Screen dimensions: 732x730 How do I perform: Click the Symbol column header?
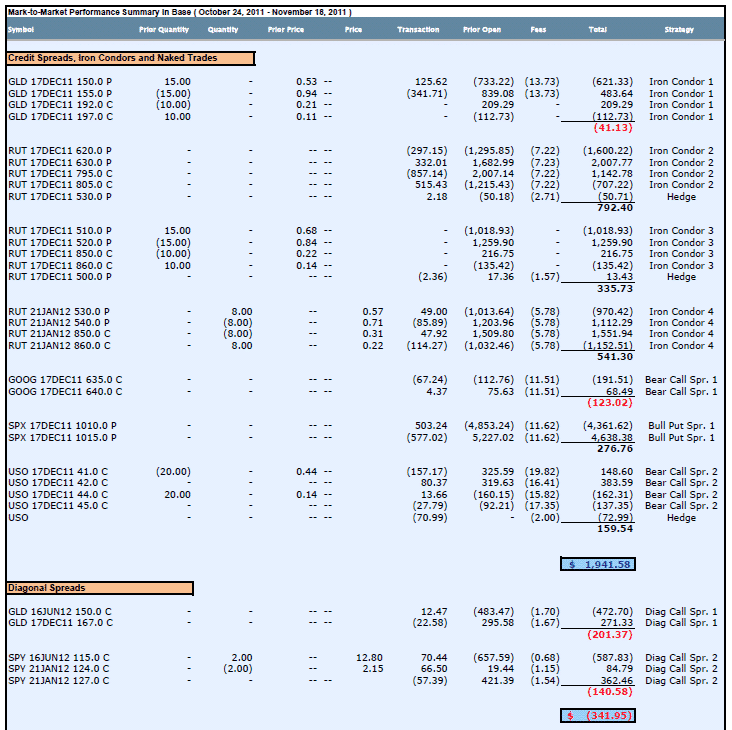21,30
